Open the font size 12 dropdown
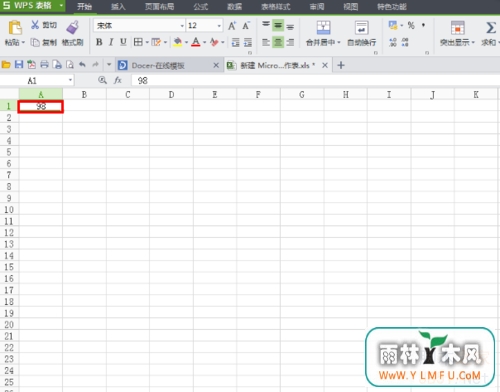This screenshot has height=392, width=500. [219, 26]
